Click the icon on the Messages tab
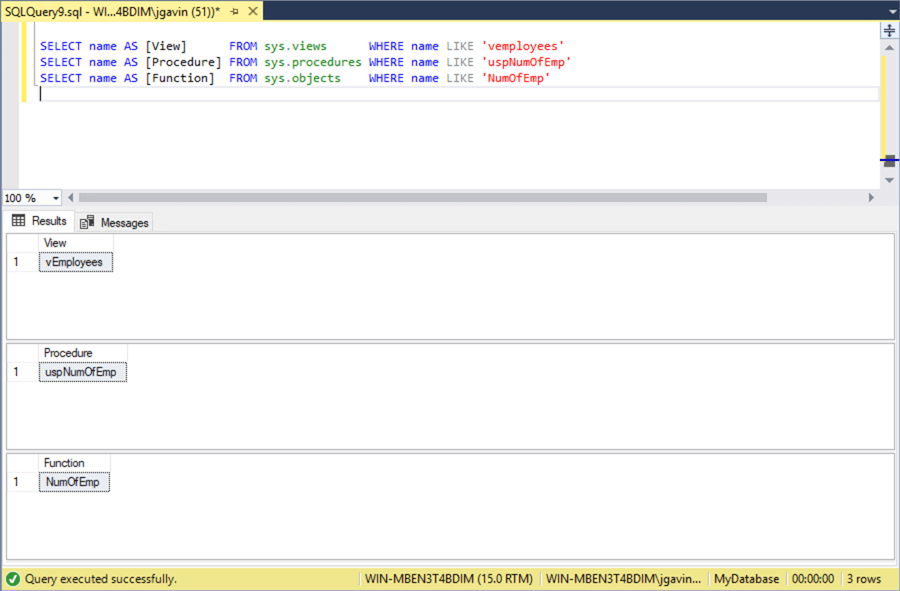900x591 pixels. (x=88, y=222)
